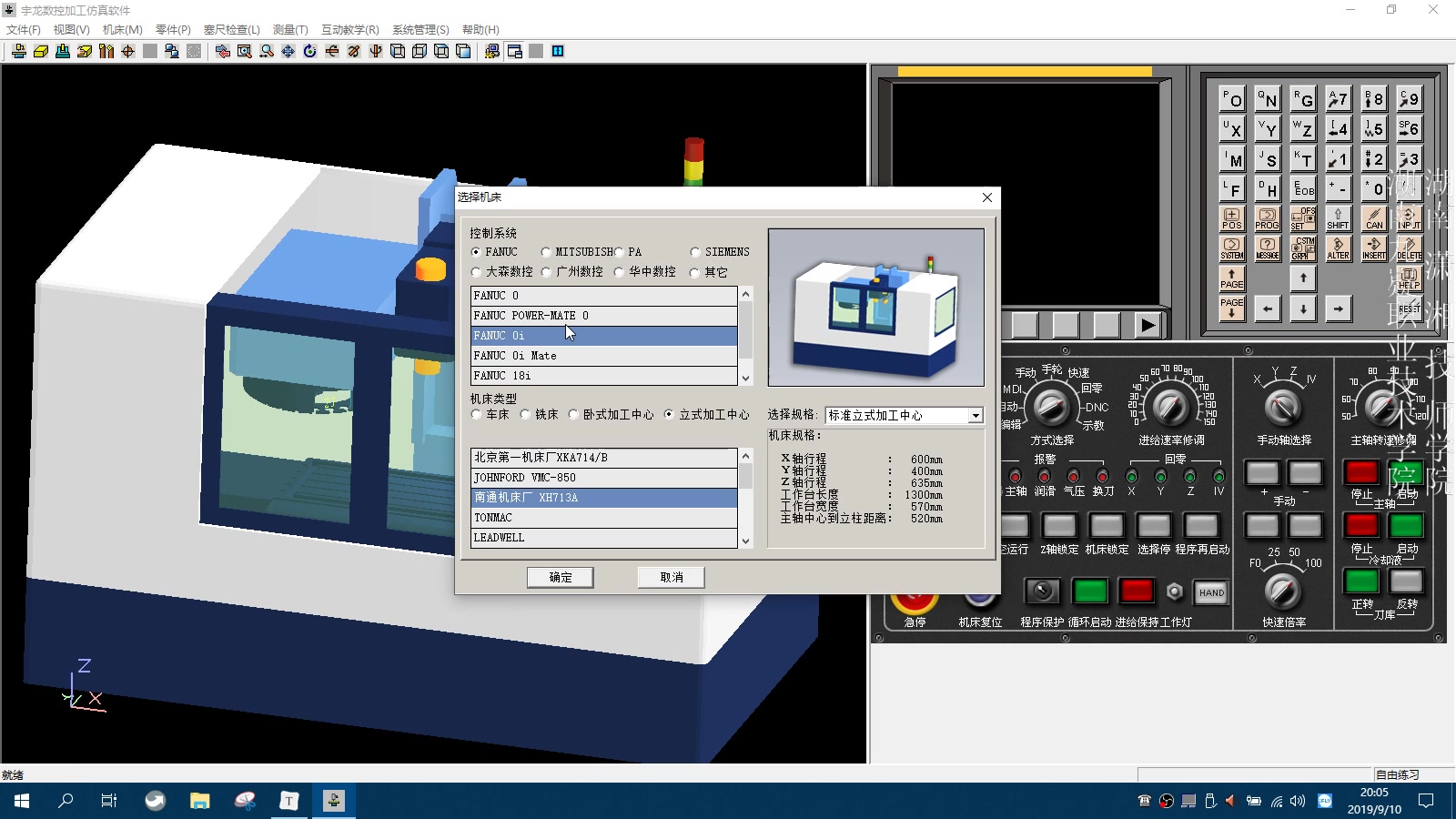Select 北京第一机床厂XKA714/B in the list
The width and height of the screenshot is (1456, 819).
[x=604, y=458]
